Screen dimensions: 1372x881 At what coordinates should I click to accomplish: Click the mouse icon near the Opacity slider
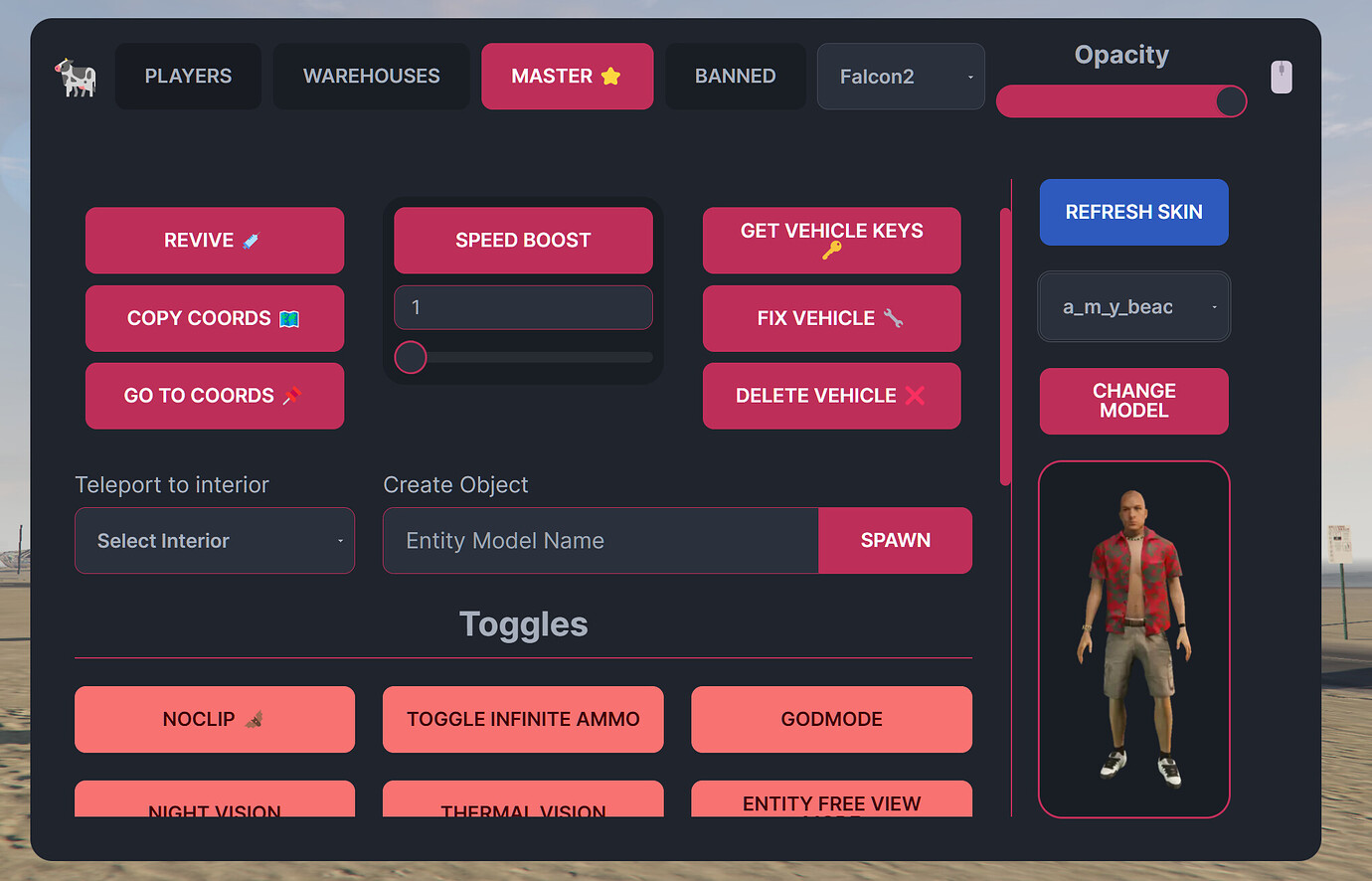click(x=1282, y=77)
